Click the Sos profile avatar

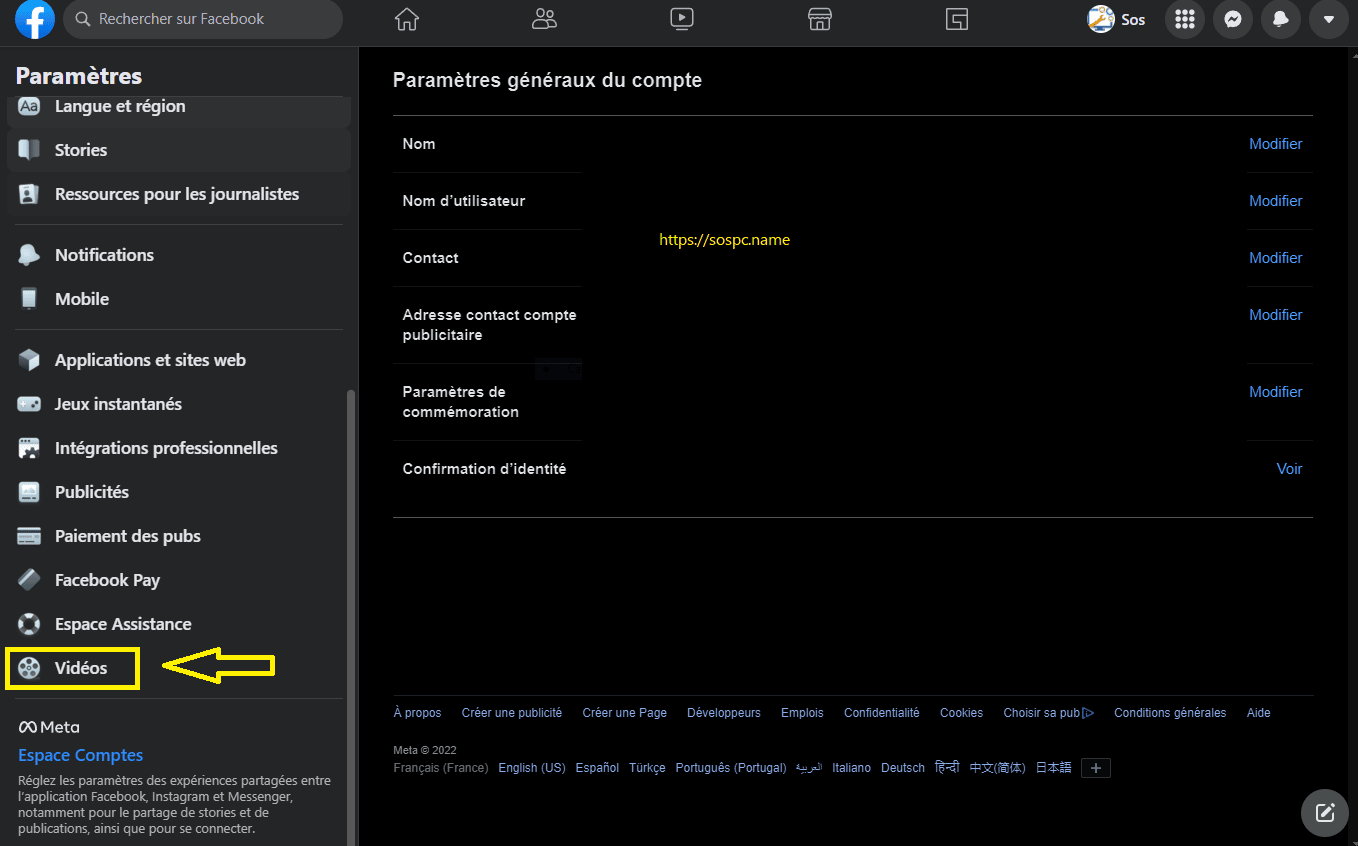point(1101,19)
